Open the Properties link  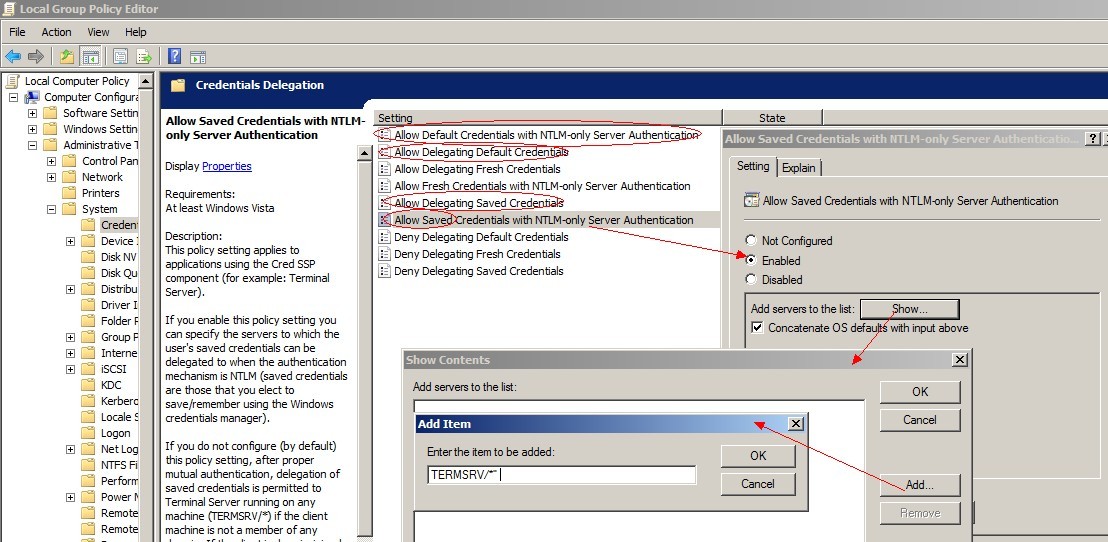click(226, 166)
